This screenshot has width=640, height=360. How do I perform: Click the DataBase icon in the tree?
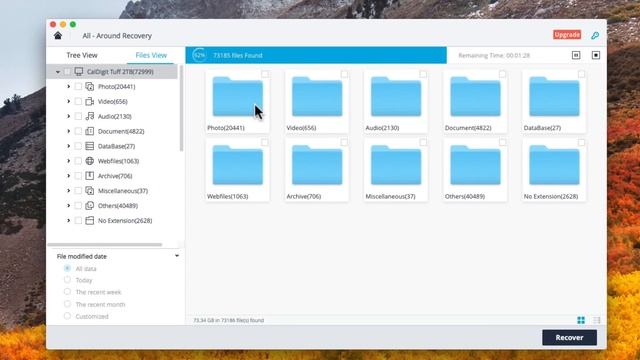(90, 146)
